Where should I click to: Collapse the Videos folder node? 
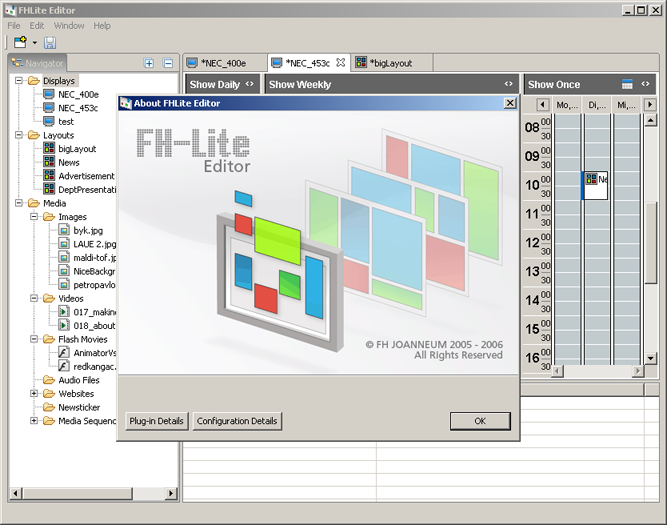(34, 298)
